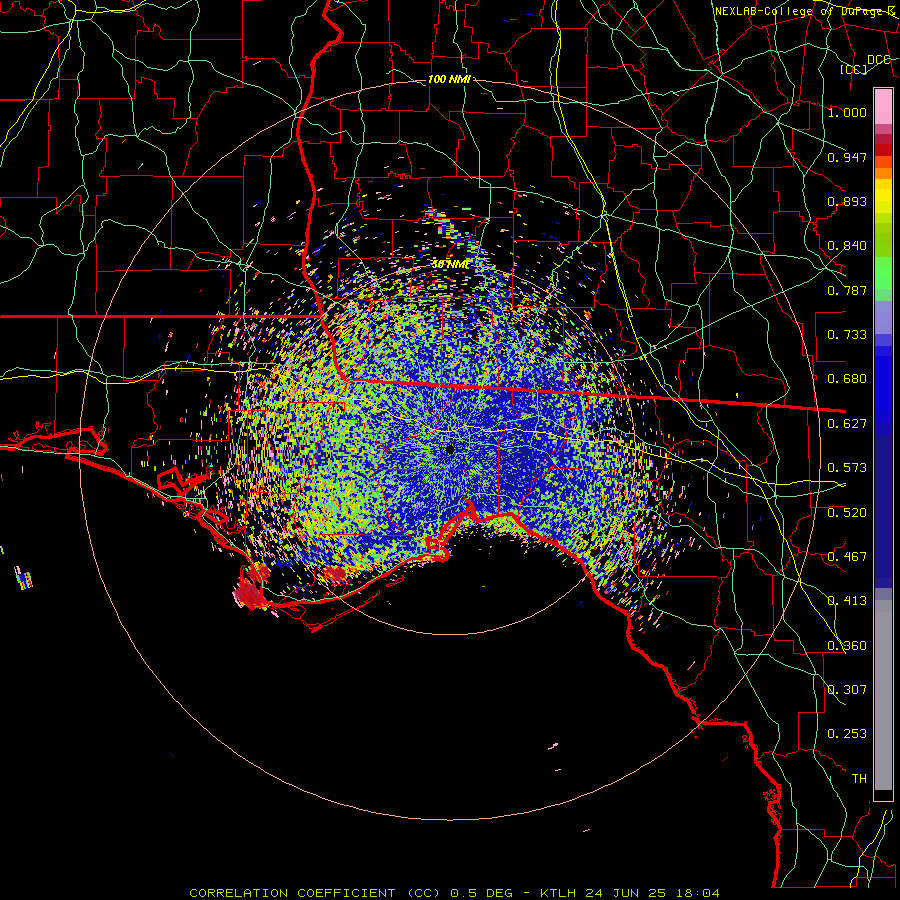Click the "0.947" scale value

coord(847,157)
